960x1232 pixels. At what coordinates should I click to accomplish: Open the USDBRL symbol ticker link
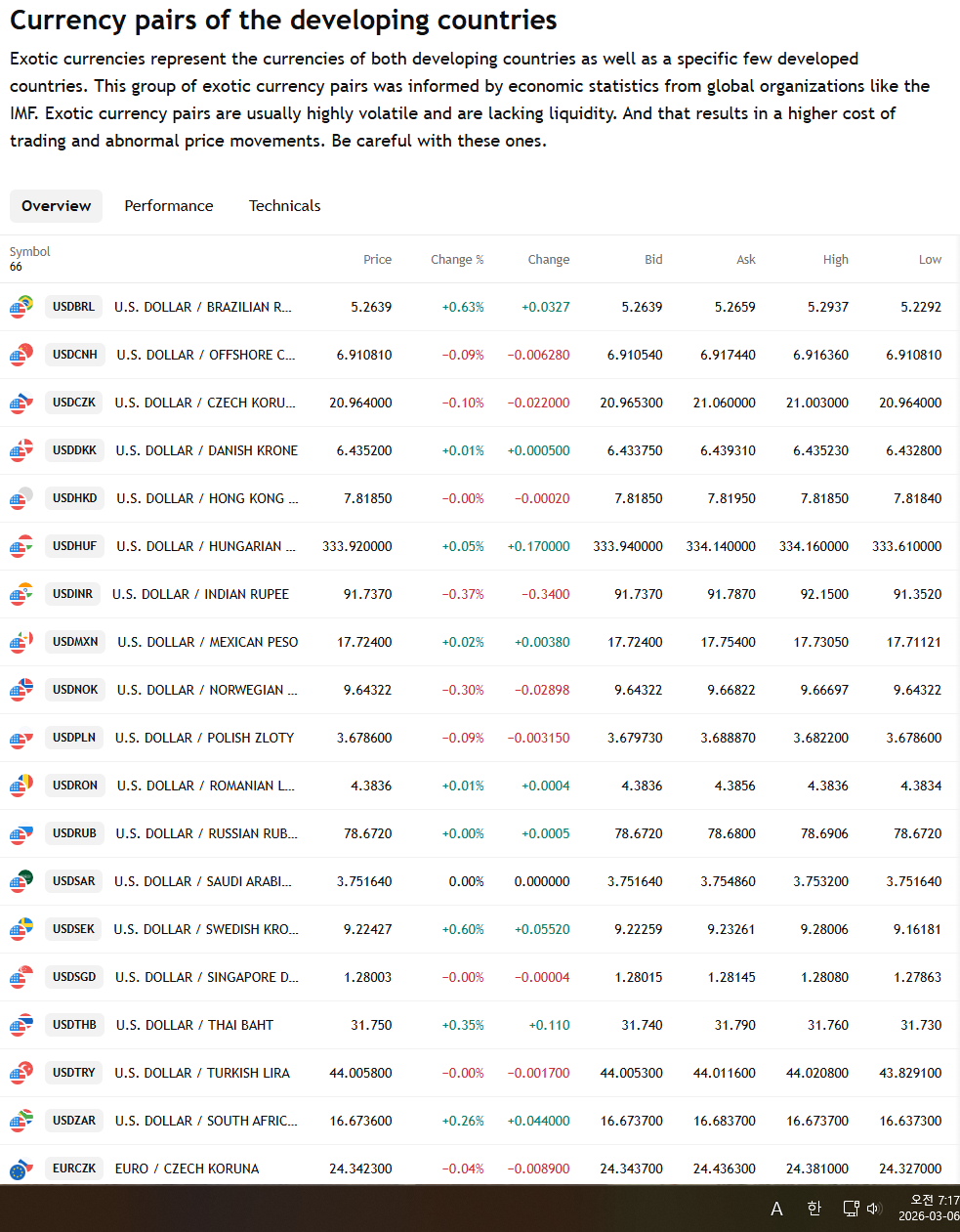(x=74, y=307)
